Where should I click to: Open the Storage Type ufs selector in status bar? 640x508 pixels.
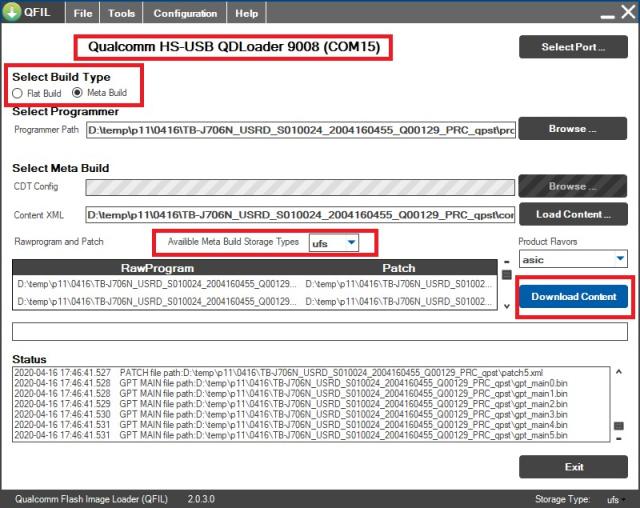[616, 499]
